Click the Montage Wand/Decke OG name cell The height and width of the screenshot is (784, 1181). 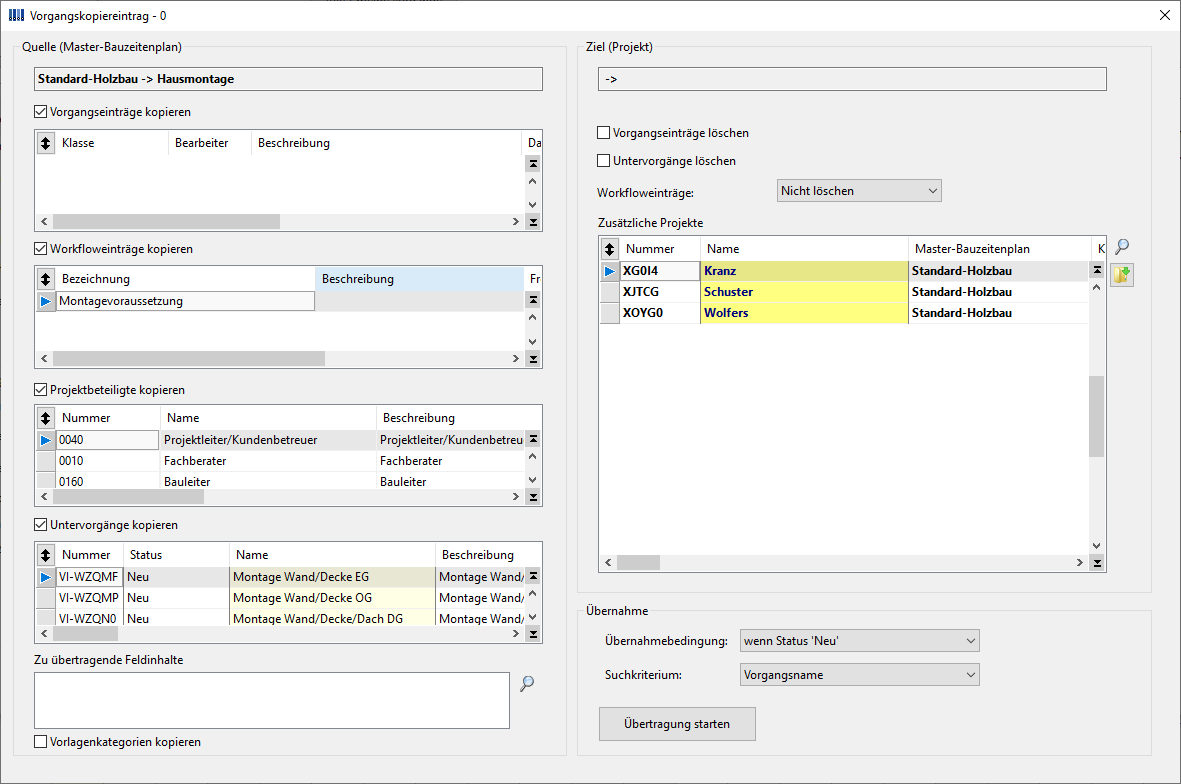coord(332,598)
